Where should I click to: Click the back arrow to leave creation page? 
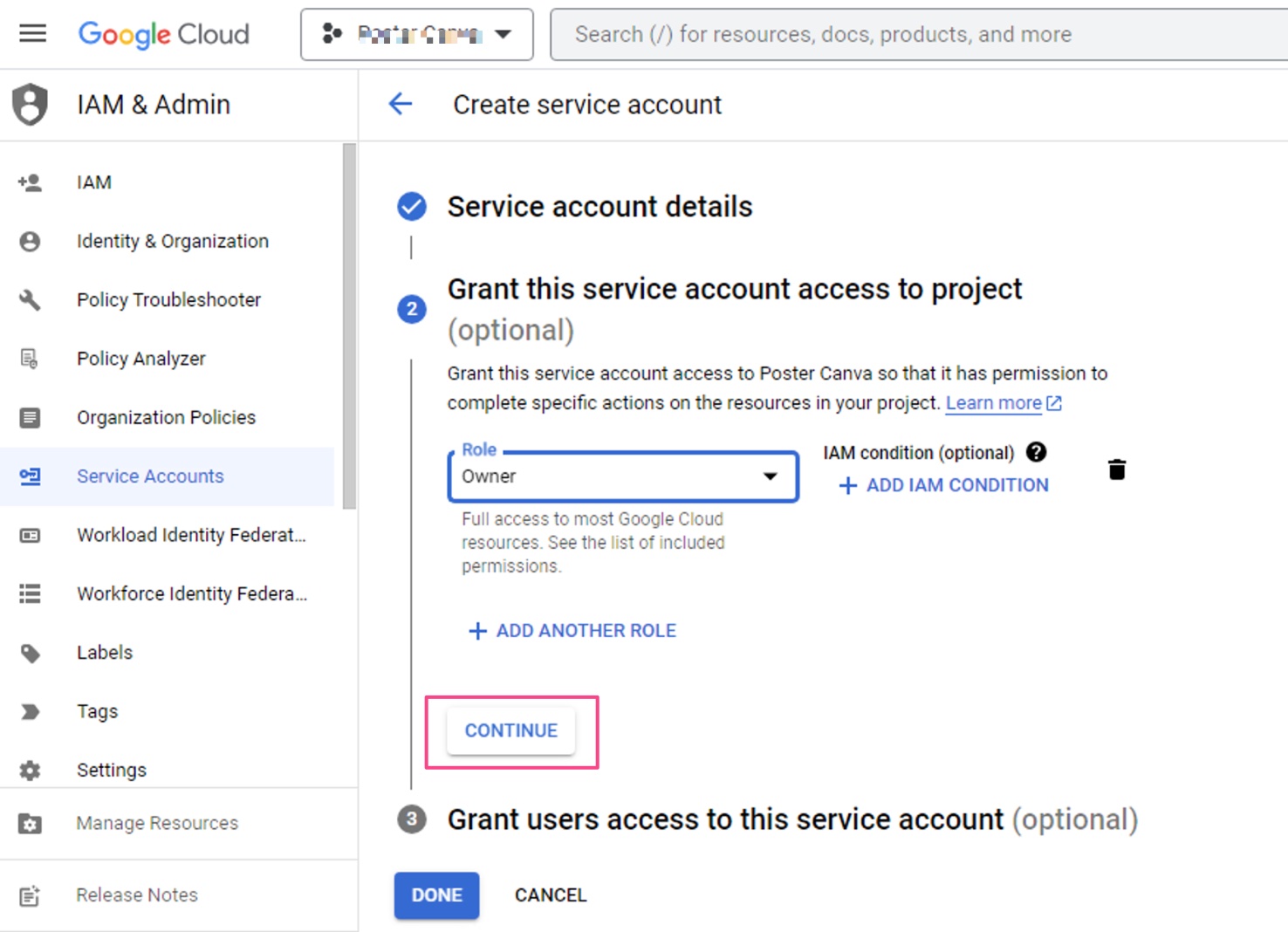point(400,104)
